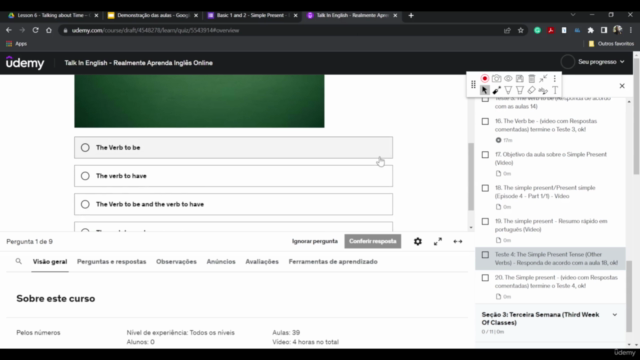640x360 pixels.
Task: Expand Seção 3 Terceira Semana section
Action: (x=550, y=322)
